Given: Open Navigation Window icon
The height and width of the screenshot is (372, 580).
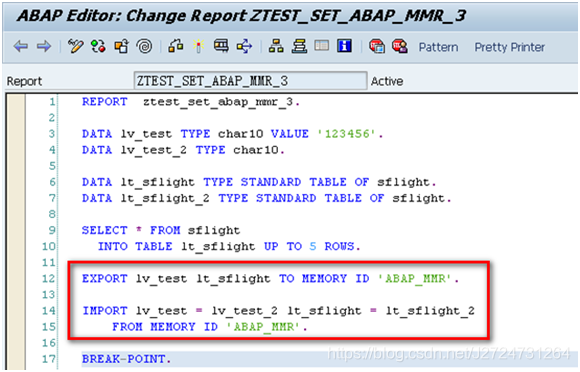Looking at the screenshot, I should tap(299, 47).
